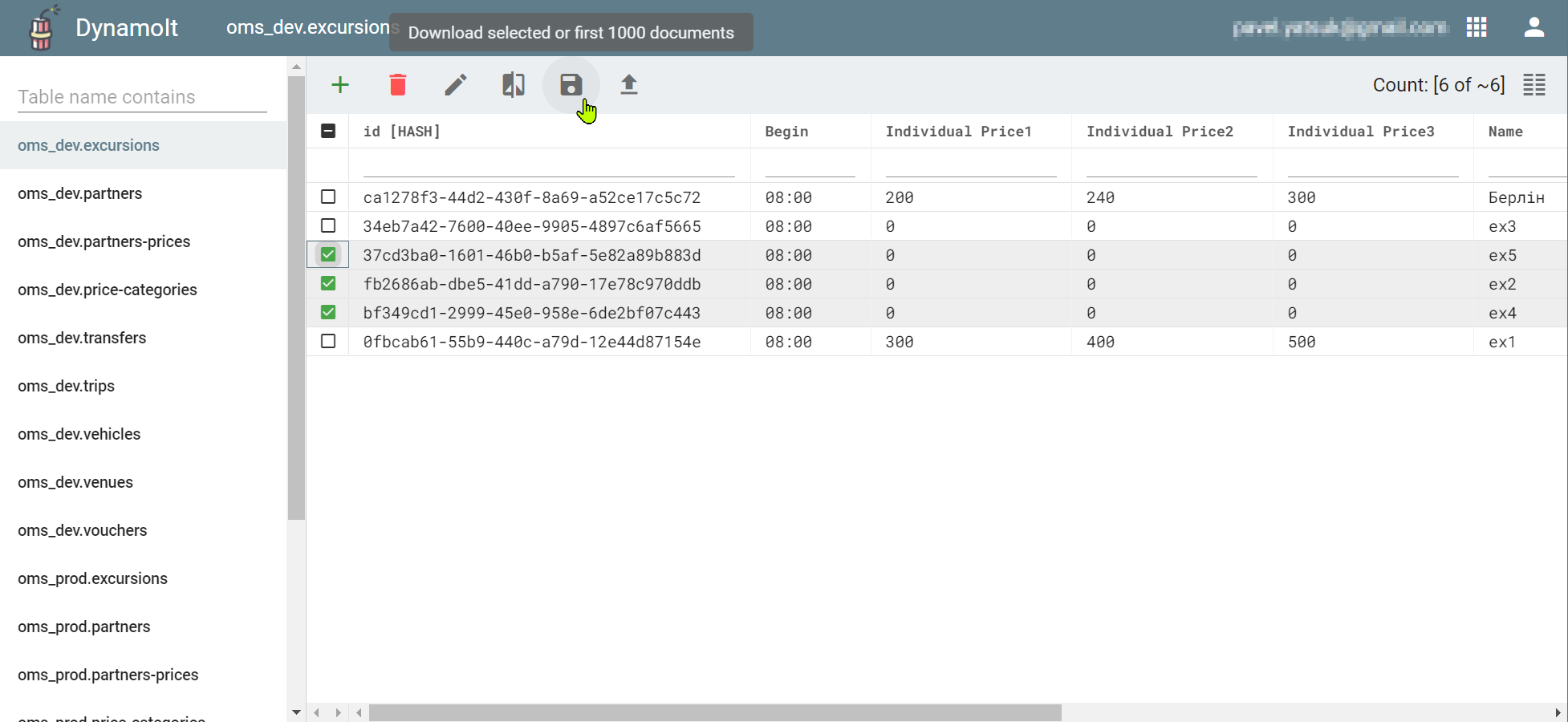This screenshot has height=722, width=1568.
Task: Switch to the oms_dev.vouchers table
Action: (x=82, y=530)
